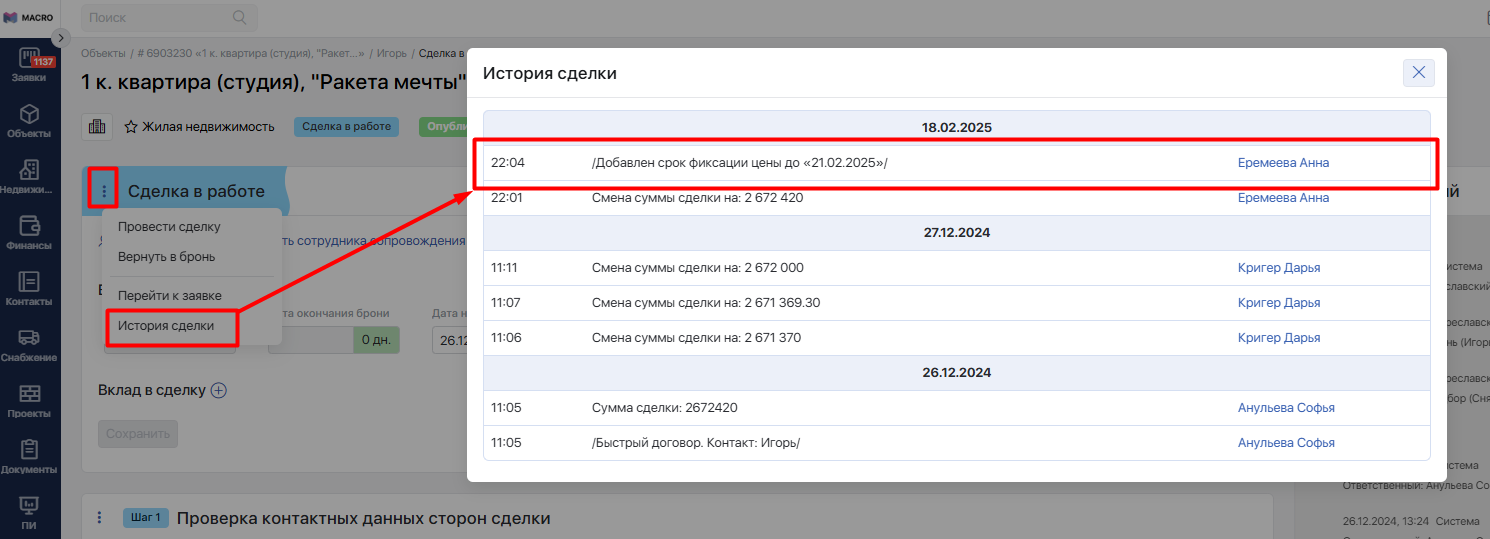Screen dimensions: 1490x539
Task: Open three-dot menu next to Шаг 1
Action: 99,517
